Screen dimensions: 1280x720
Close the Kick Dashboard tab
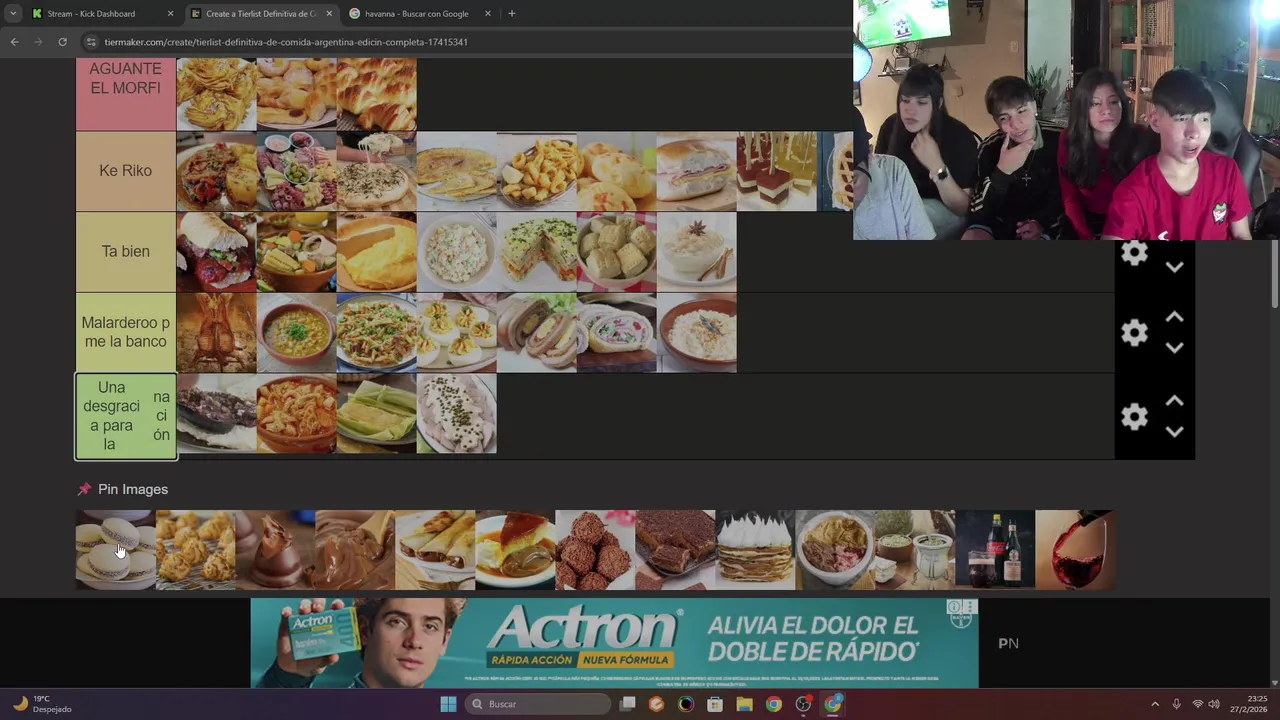170,14
